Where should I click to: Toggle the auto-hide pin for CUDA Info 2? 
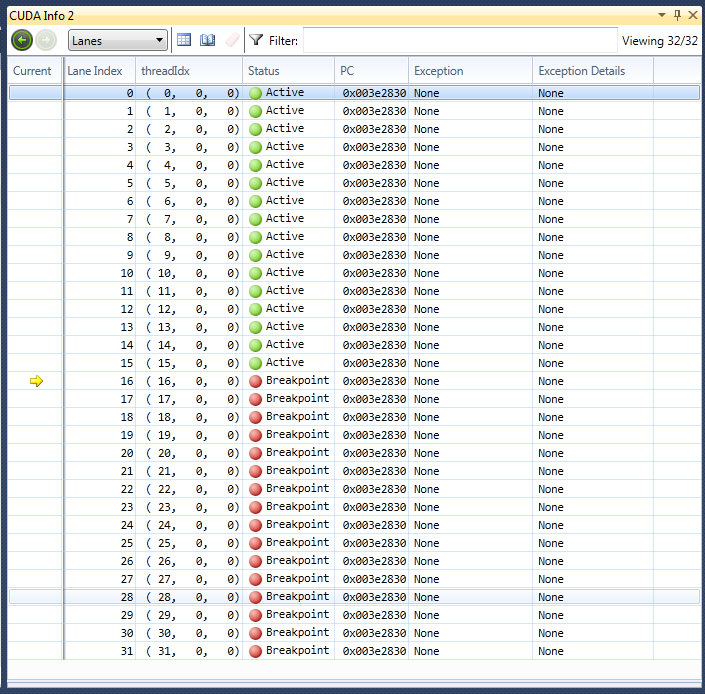tap(677, 14)
